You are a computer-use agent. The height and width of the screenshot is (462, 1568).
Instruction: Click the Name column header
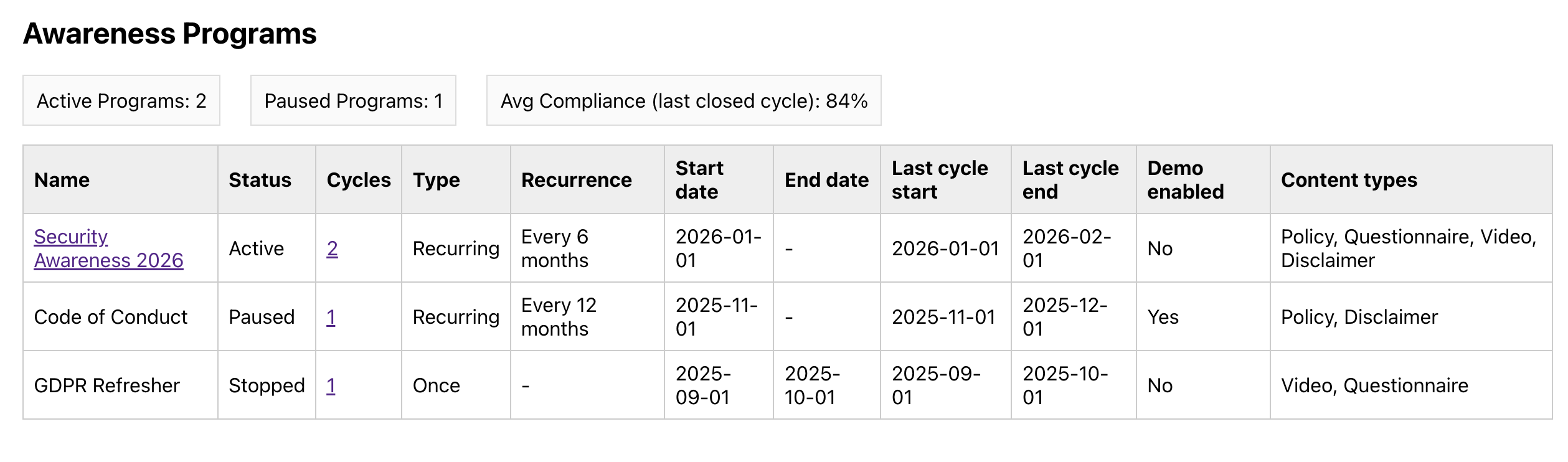coord(62,180)
